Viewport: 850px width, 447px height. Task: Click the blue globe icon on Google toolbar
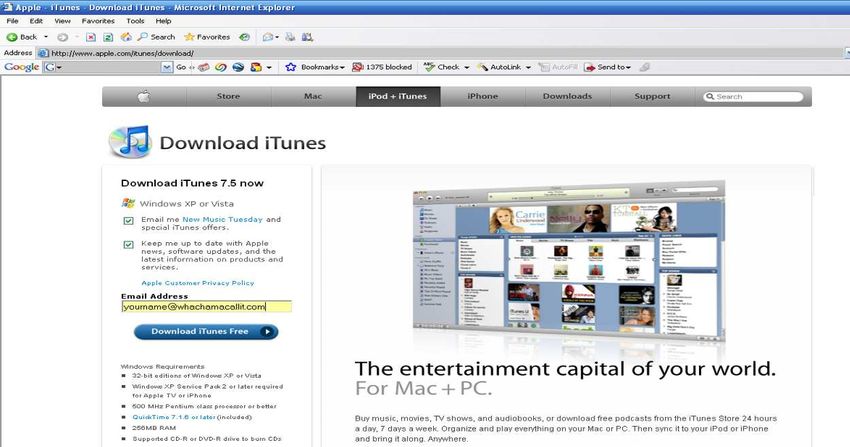[238, 67]
